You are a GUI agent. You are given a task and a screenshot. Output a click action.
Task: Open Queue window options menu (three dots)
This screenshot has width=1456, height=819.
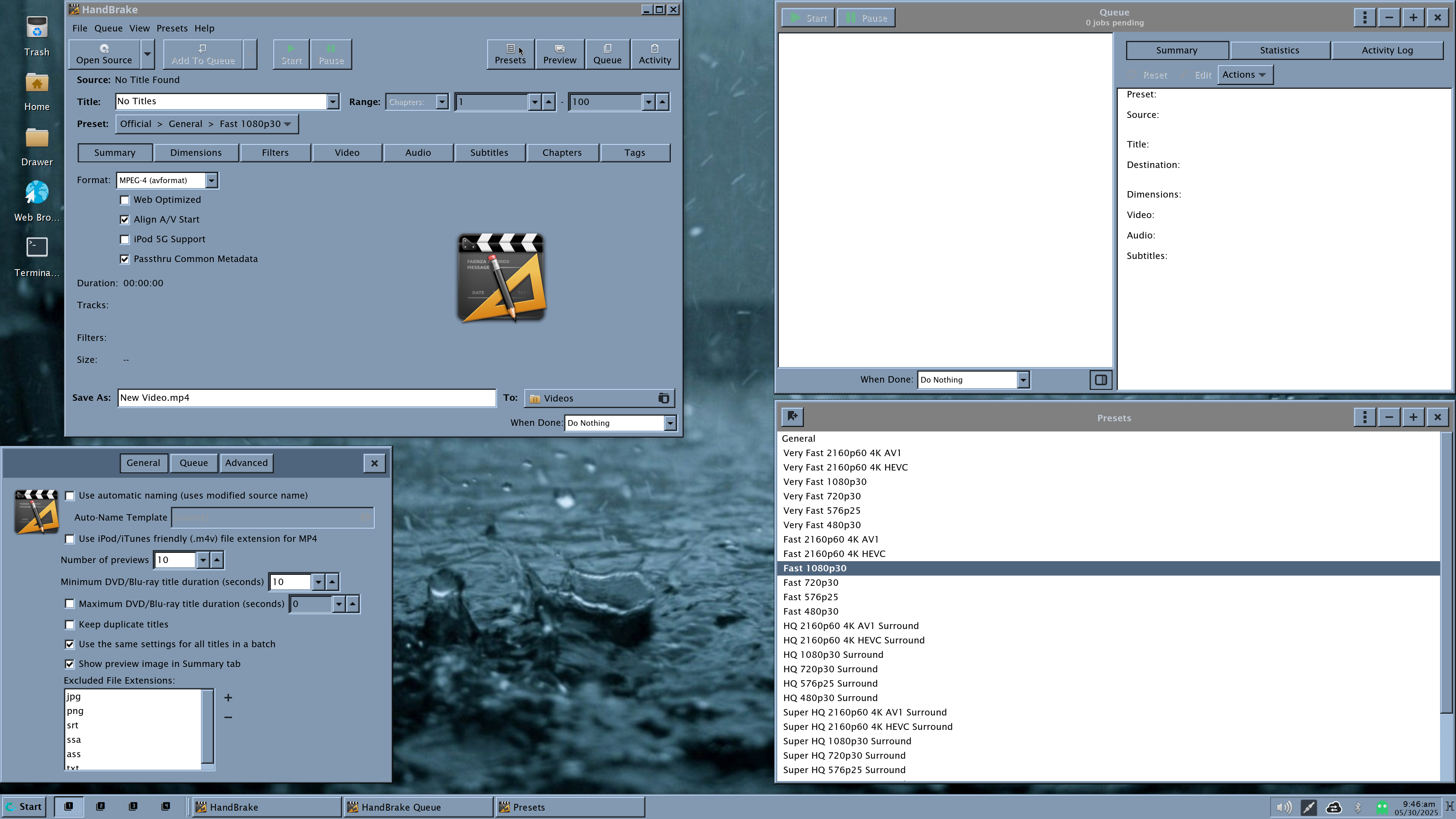click(1365, 17)
